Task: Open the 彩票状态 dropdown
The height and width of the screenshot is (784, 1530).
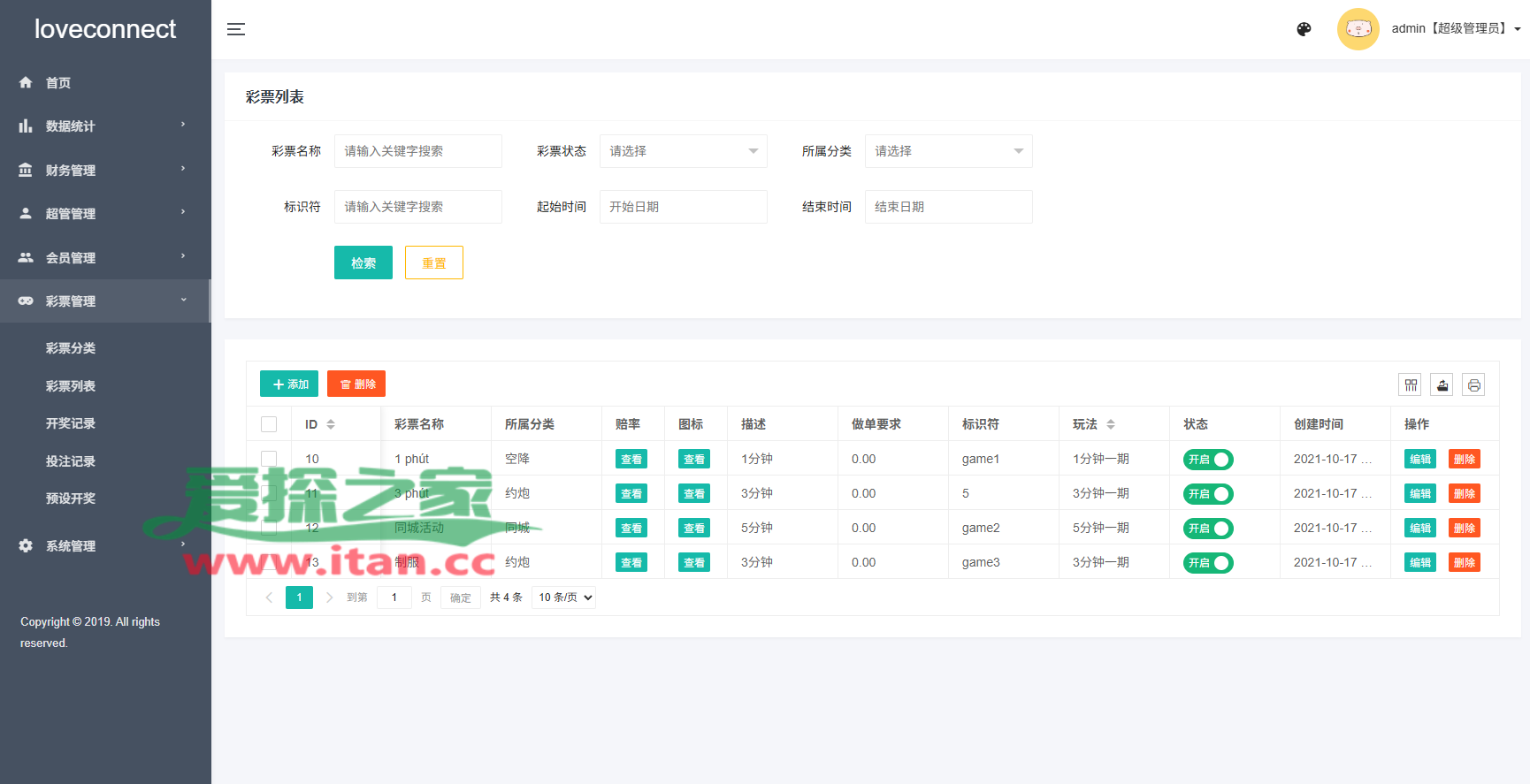Action: point(683,151)
